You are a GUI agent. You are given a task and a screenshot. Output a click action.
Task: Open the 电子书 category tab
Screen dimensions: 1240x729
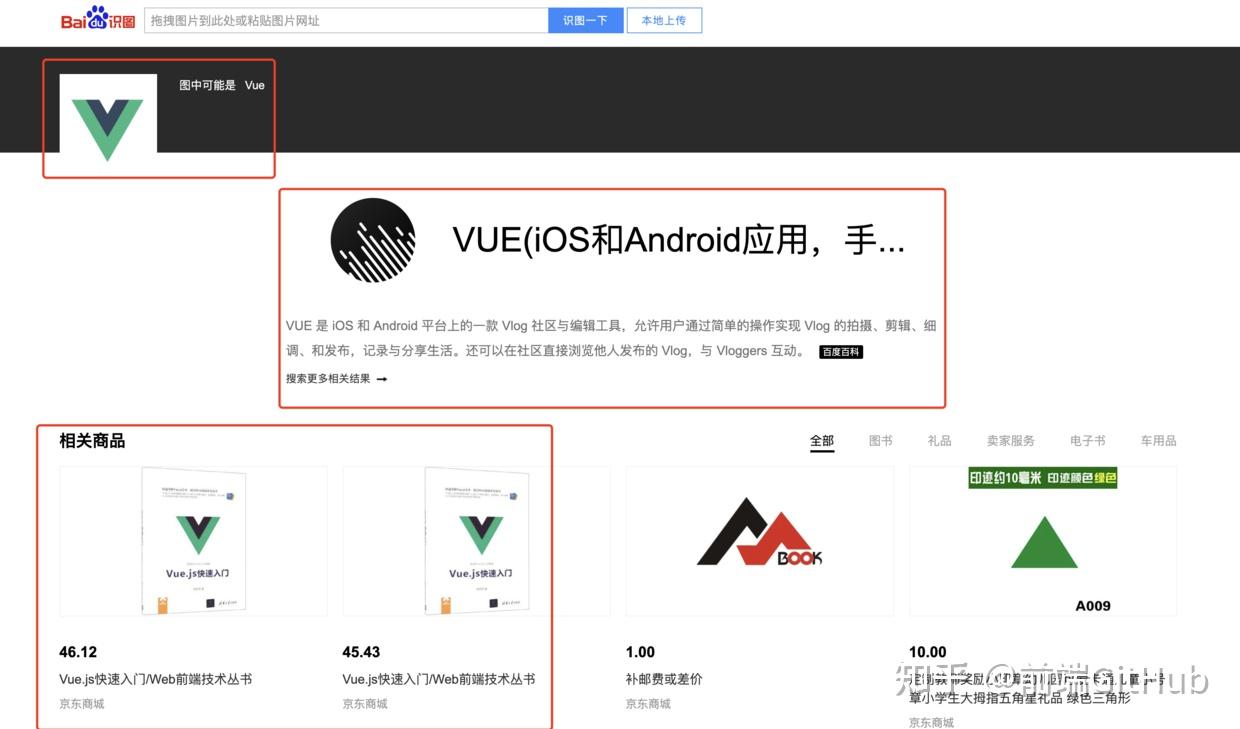1088,440
